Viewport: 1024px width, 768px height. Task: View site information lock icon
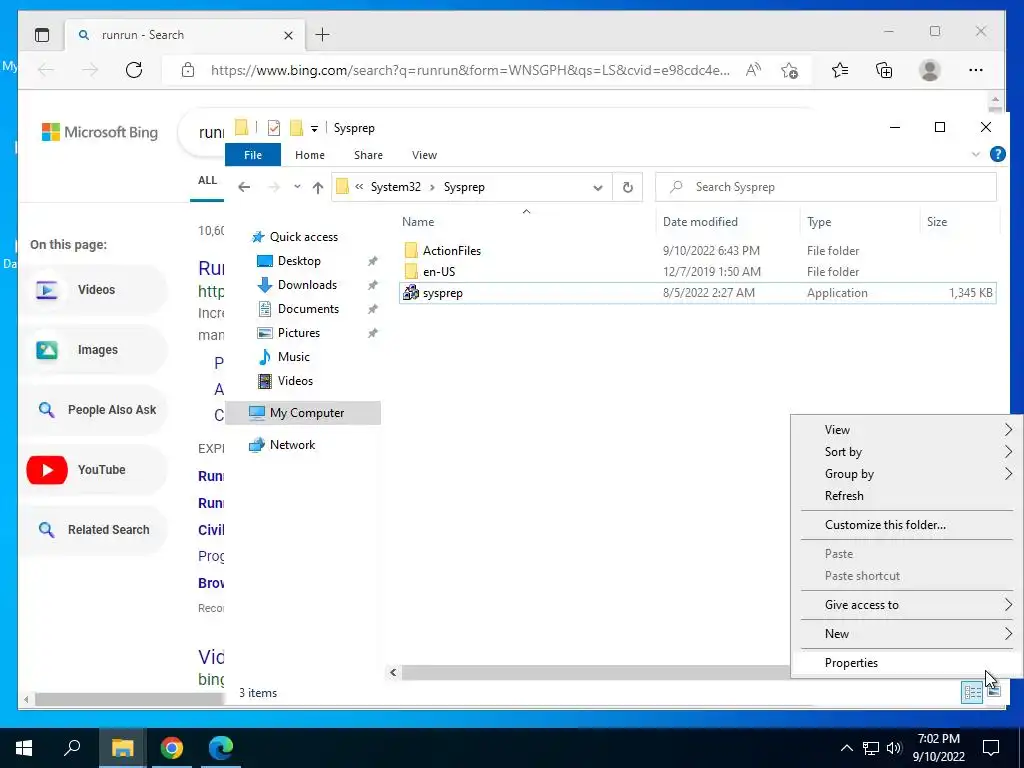coord(188,70)
